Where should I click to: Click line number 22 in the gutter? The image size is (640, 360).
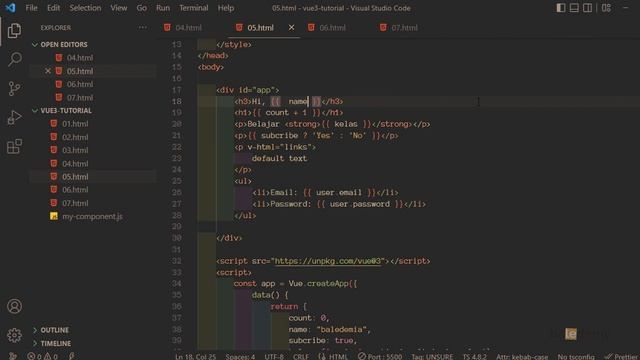point(176,147)
